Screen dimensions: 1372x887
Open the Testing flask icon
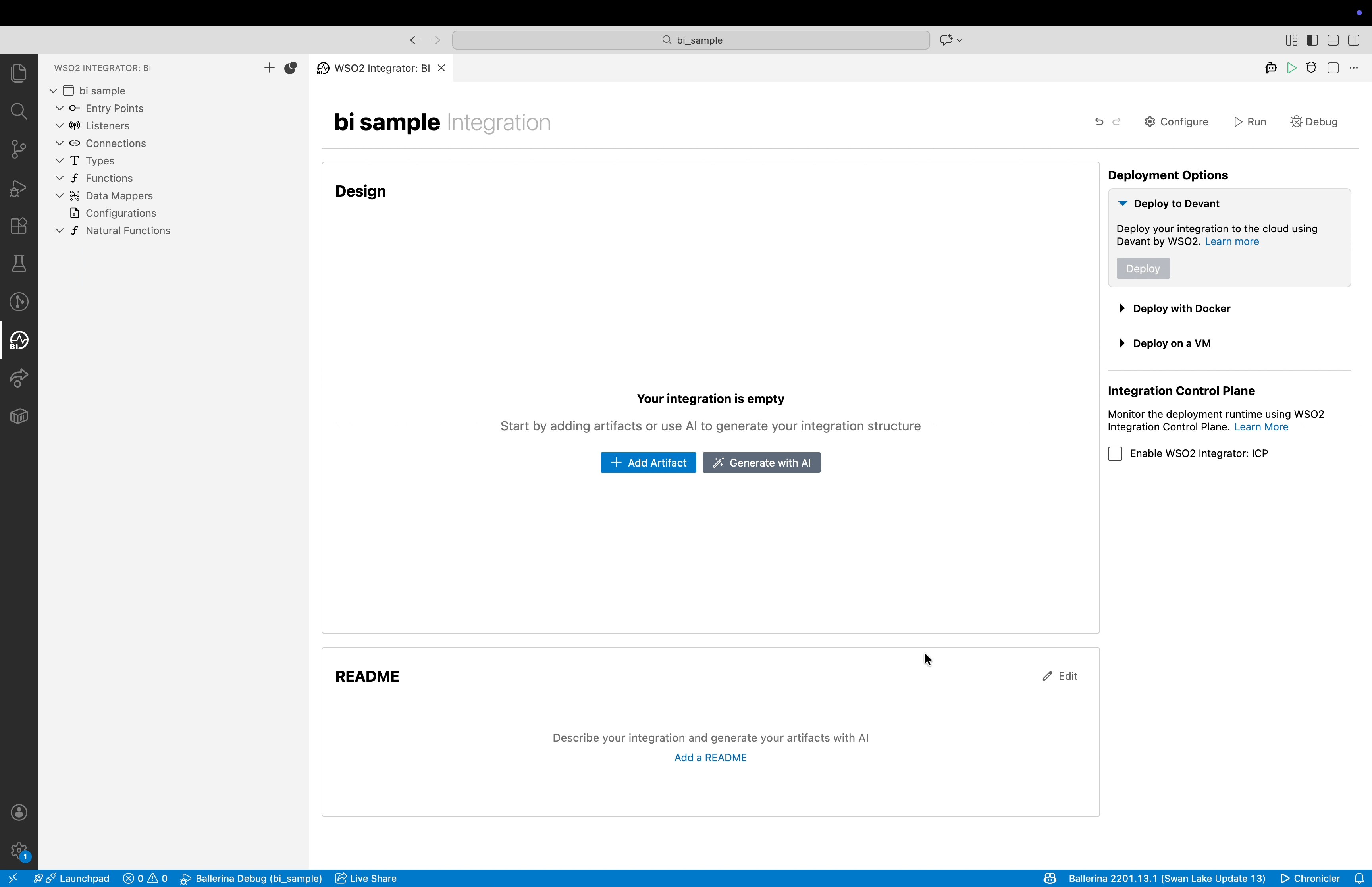coord(19,264)
